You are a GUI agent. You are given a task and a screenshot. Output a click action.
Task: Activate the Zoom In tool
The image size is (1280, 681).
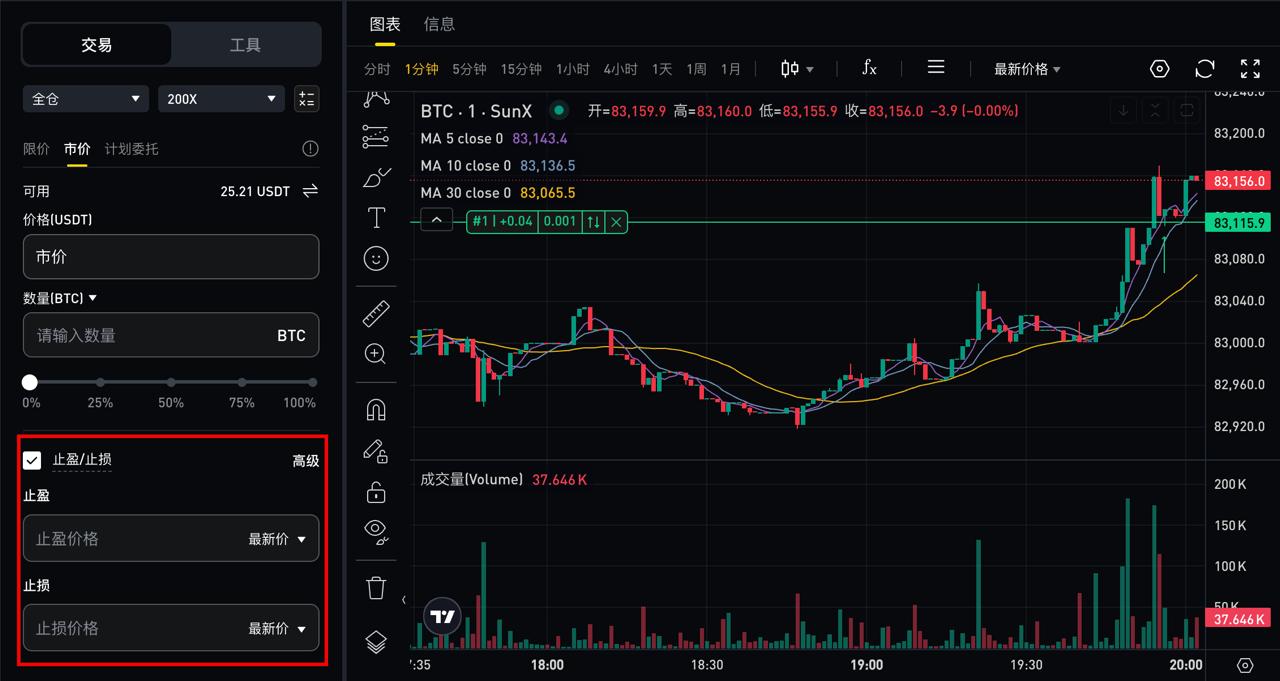(376, 354)
